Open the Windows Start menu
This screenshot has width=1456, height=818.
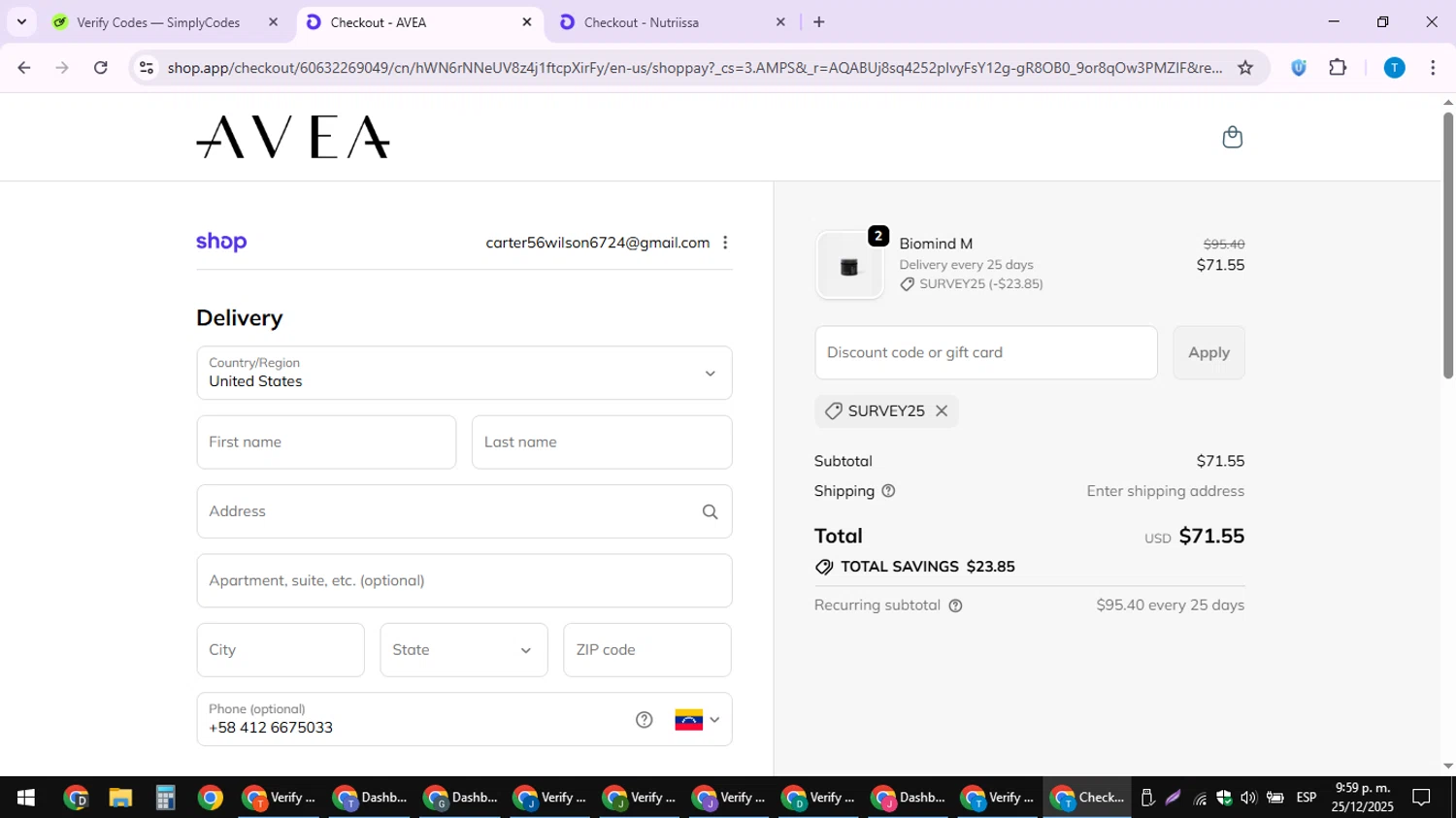point(25,798)
